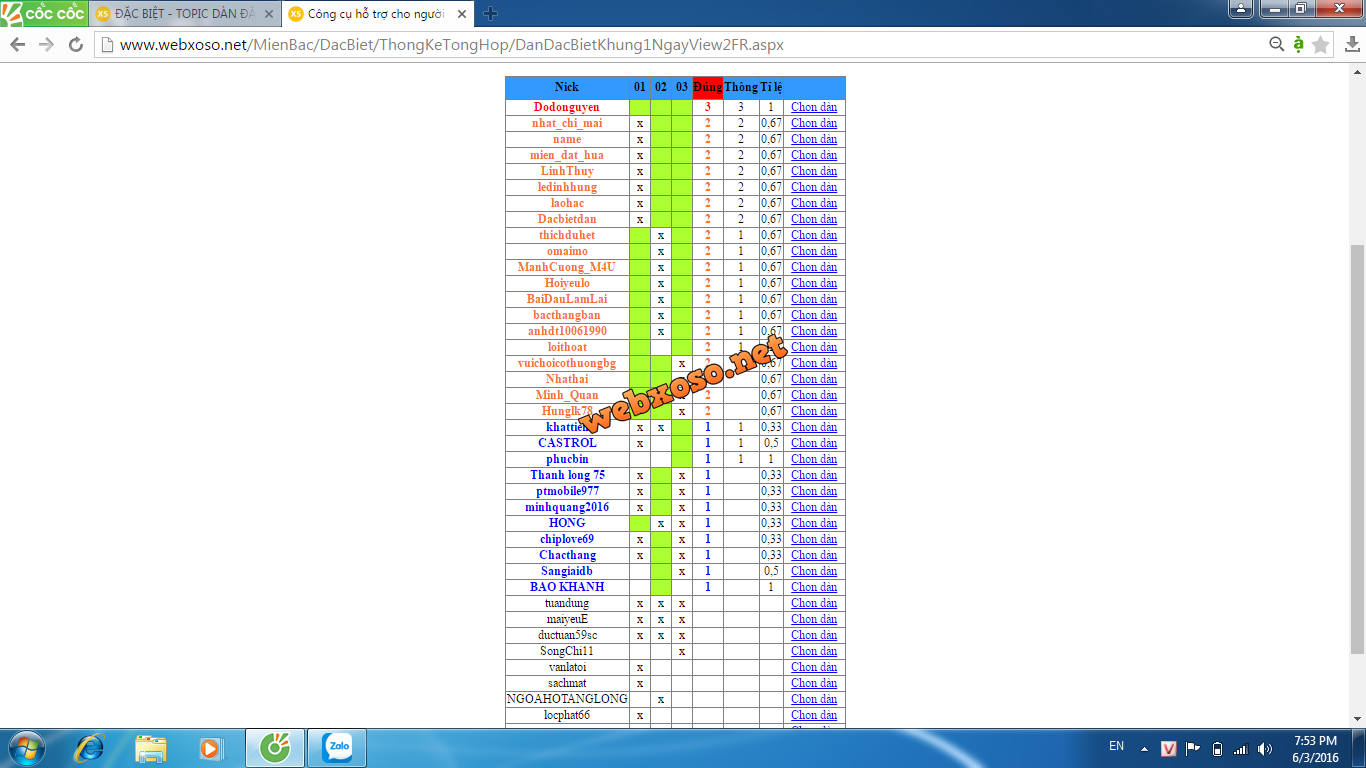The height and width of the screenshot is (768, 1366).
Task: Open the network signal tray icon
Action: [x=1241, y=749]
